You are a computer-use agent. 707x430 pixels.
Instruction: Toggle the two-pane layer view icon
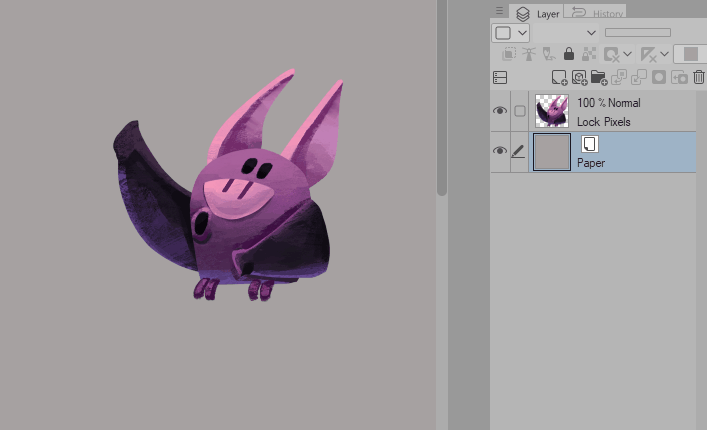coord(500,78)
